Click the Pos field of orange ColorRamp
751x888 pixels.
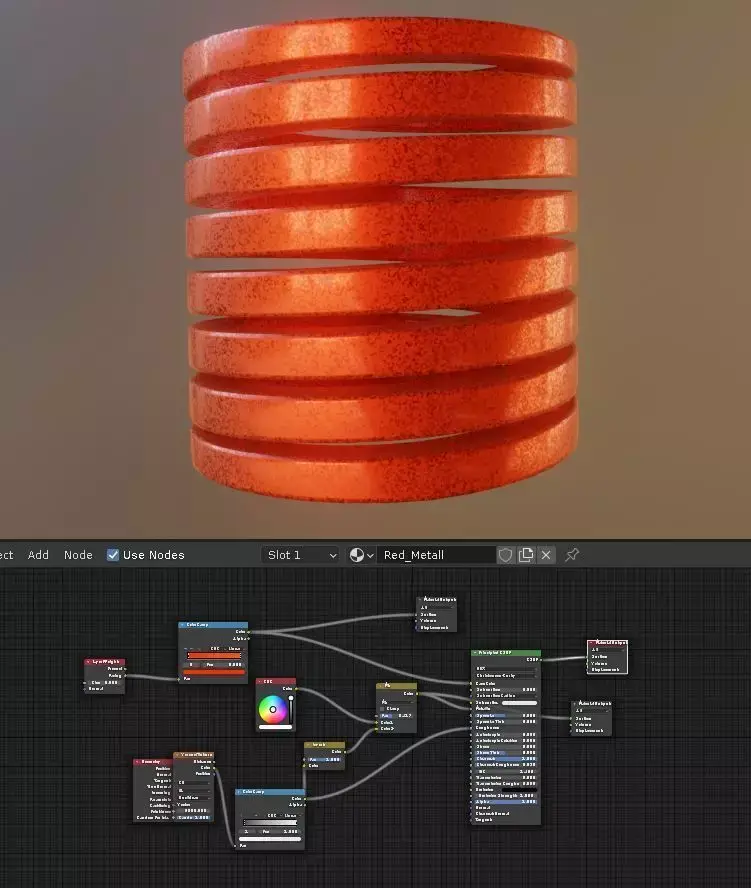(x=223, y=664)
